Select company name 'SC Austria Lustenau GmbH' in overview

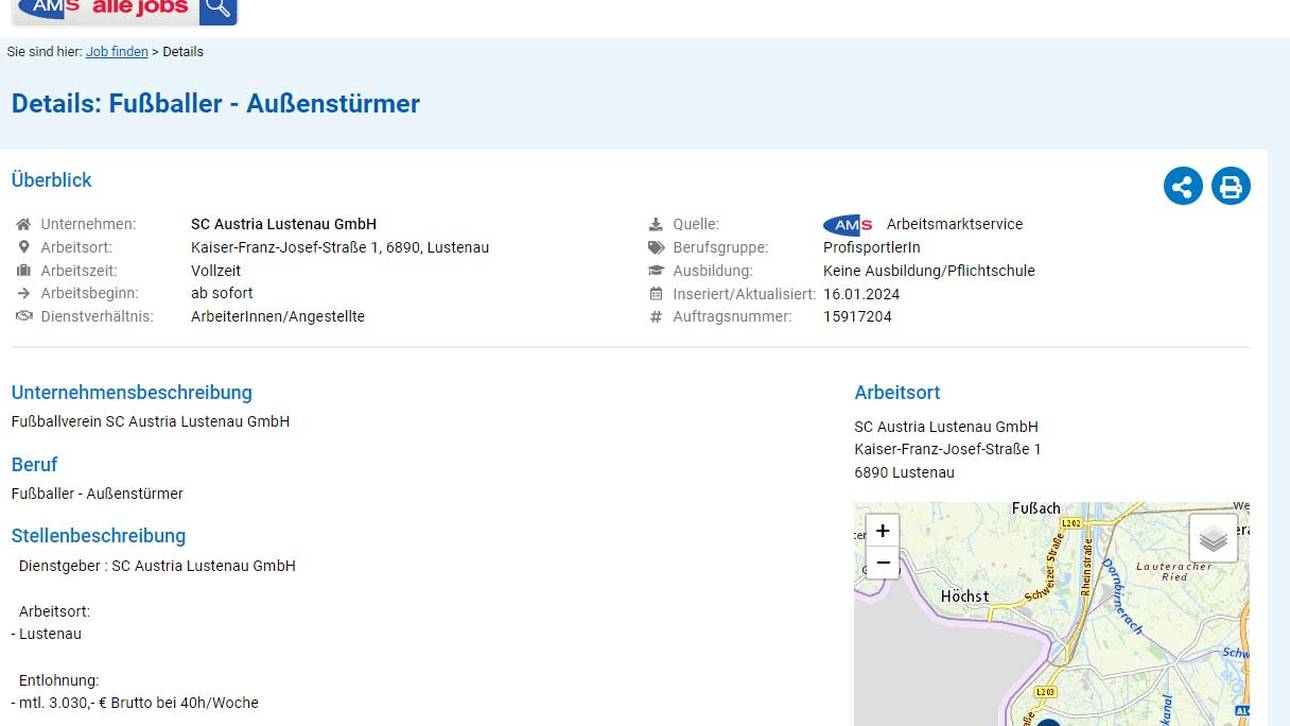tap(284, 224)
